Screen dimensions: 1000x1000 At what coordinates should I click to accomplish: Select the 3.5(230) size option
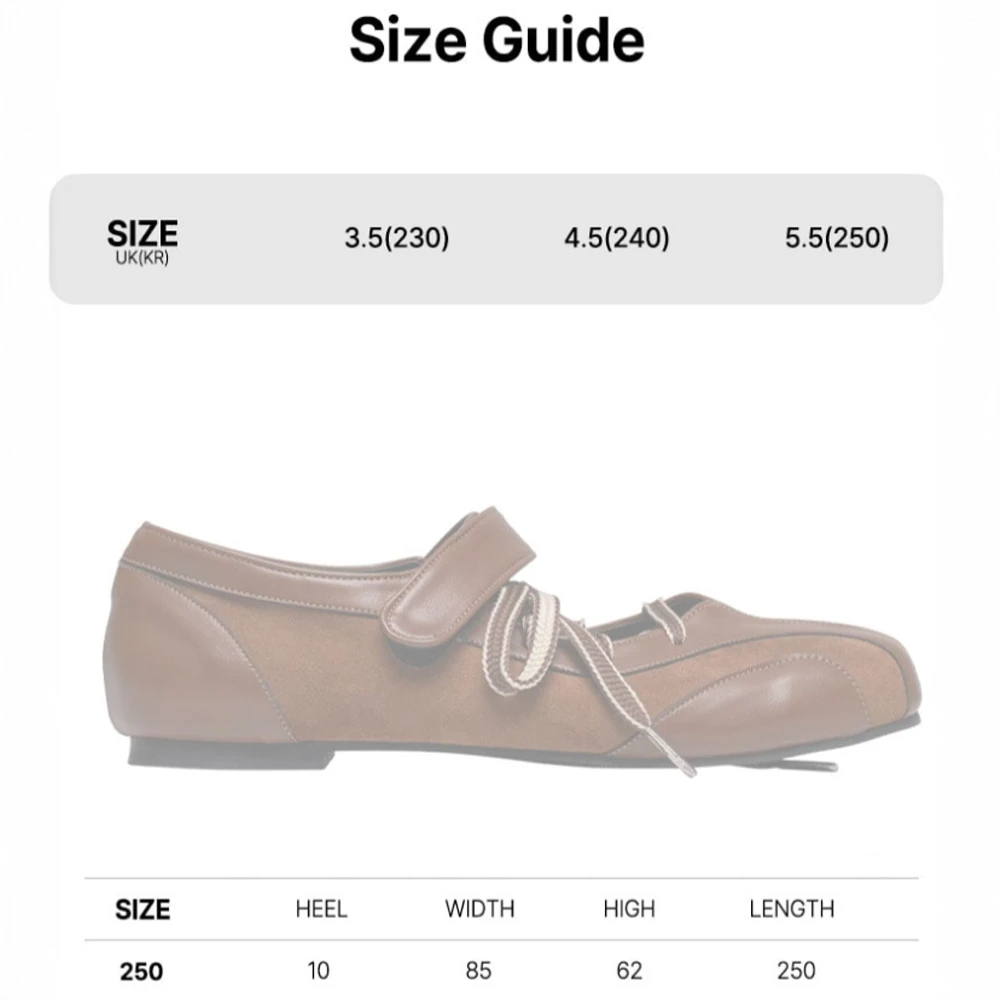pos(397,238)
